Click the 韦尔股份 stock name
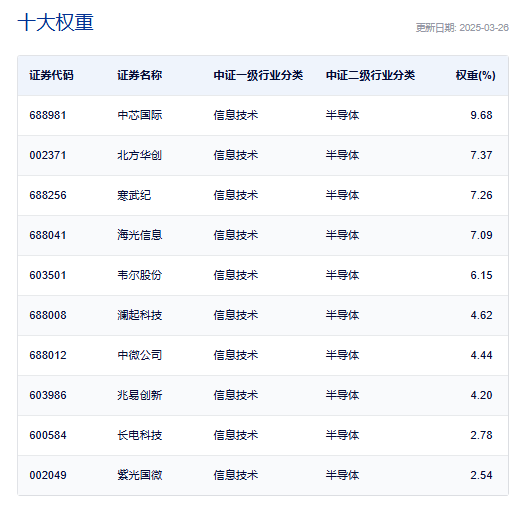 [x=140, y=275]
